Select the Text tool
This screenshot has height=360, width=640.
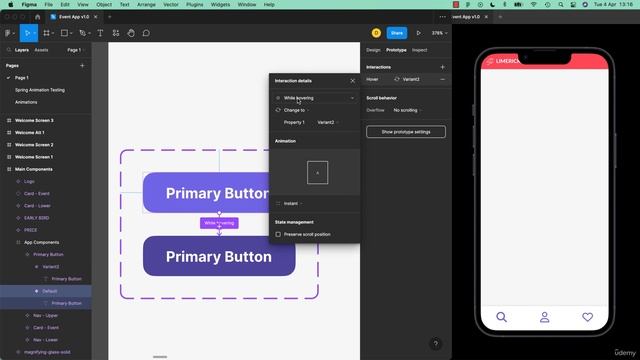point(100,33)
